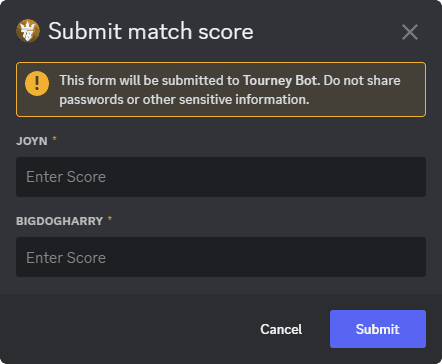Select the "Enter Score" placeholder under BIGDOGHARRY
This screenshot has width=442, height=364.
coord(66,258)
